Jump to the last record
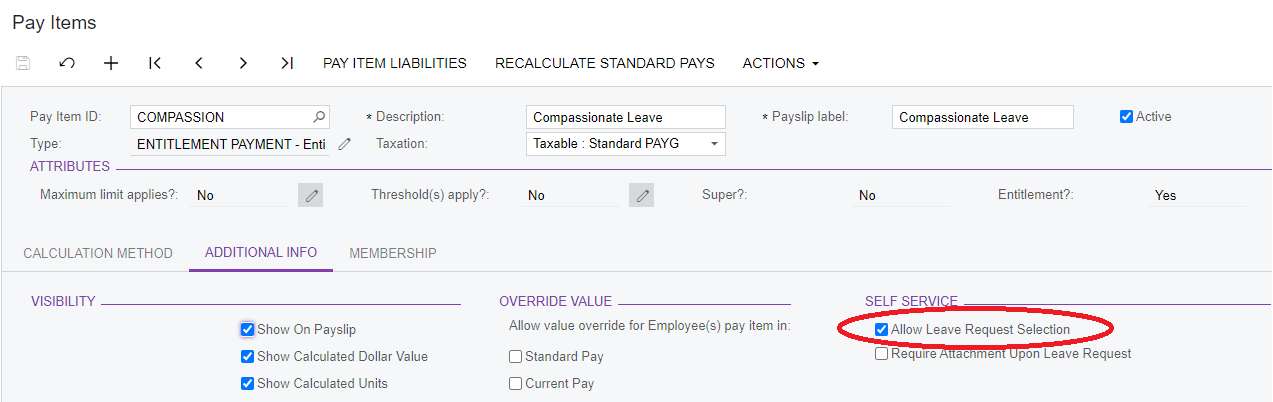The image size is (1273, 402). (x=287, y=63)
